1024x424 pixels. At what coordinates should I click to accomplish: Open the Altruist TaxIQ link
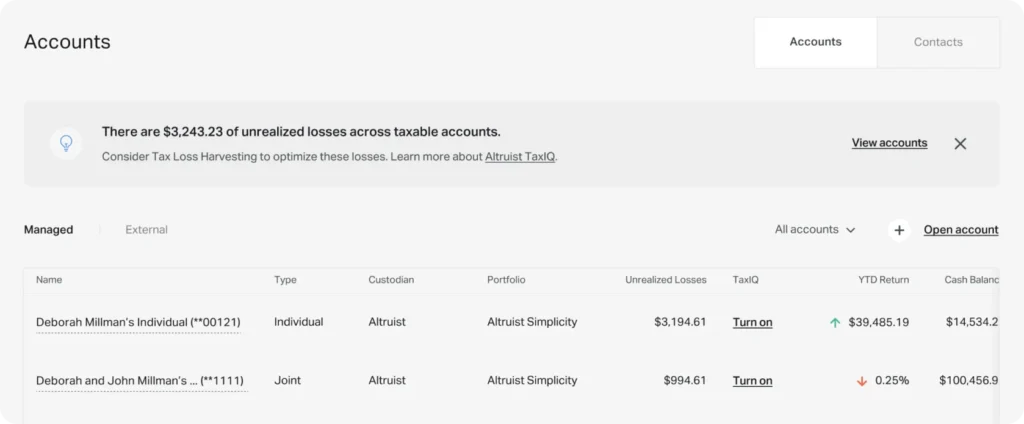click(x=520, y=157)
